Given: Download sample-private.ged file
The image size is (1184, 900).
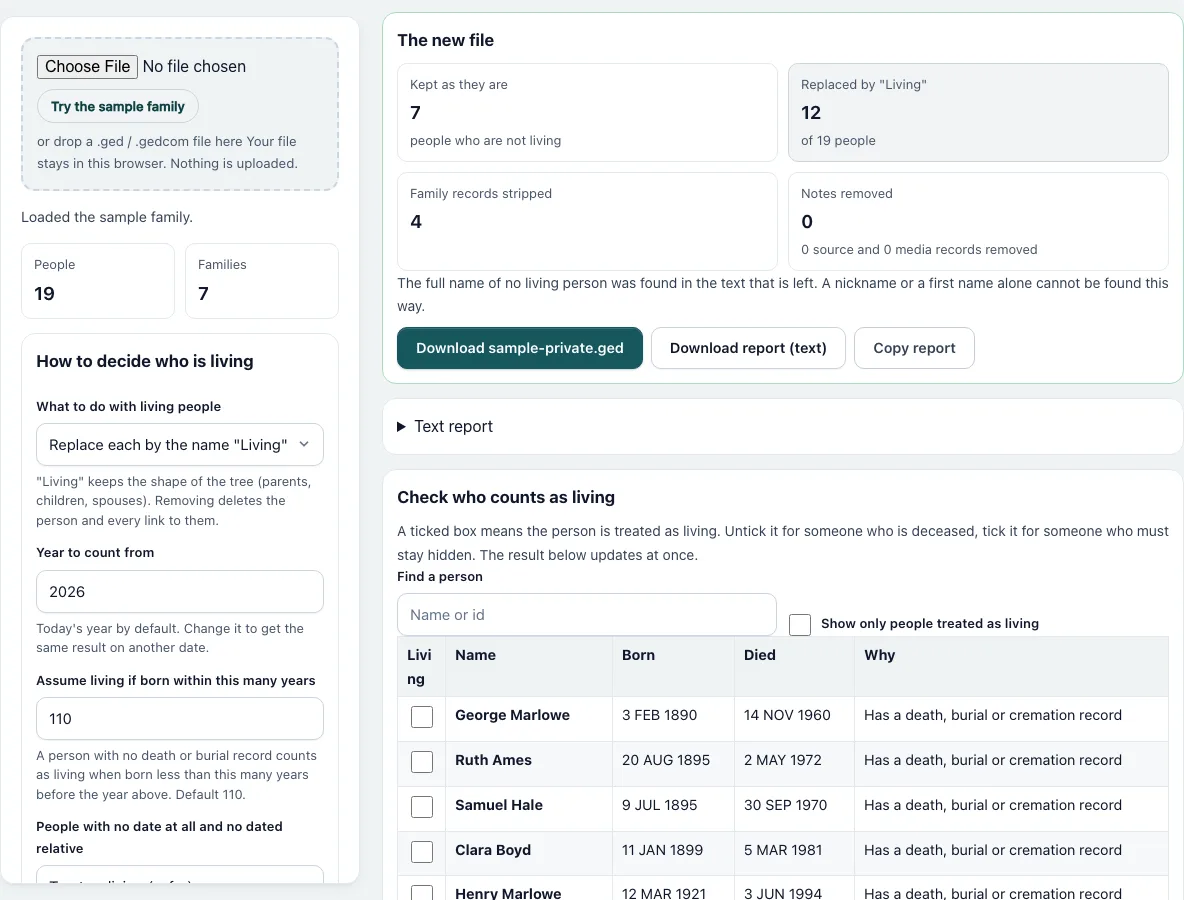Looking at the screenshot, I should pos(520,348).
